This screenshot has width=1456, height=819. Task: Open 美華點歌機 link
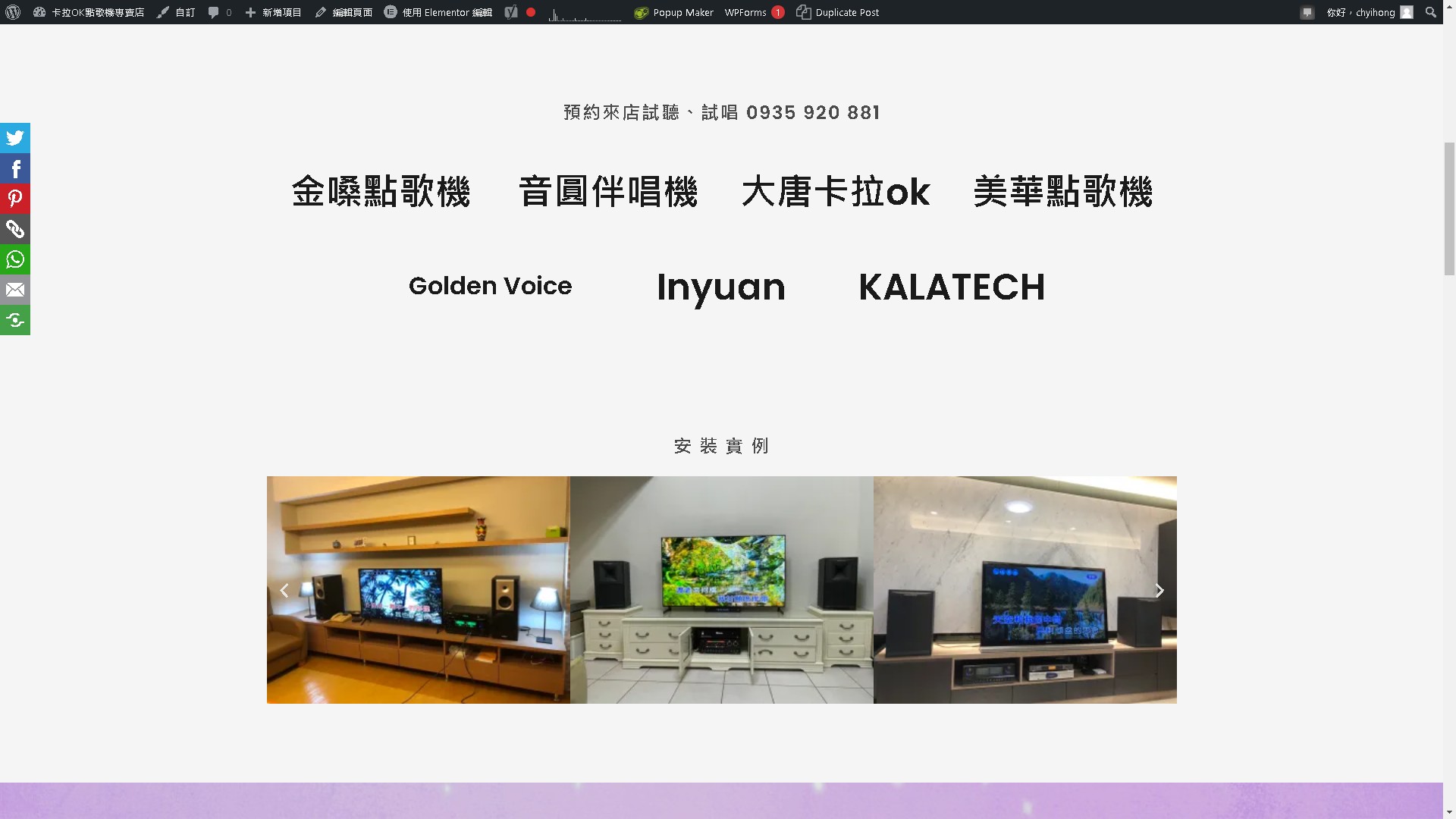pos(1063,191)
